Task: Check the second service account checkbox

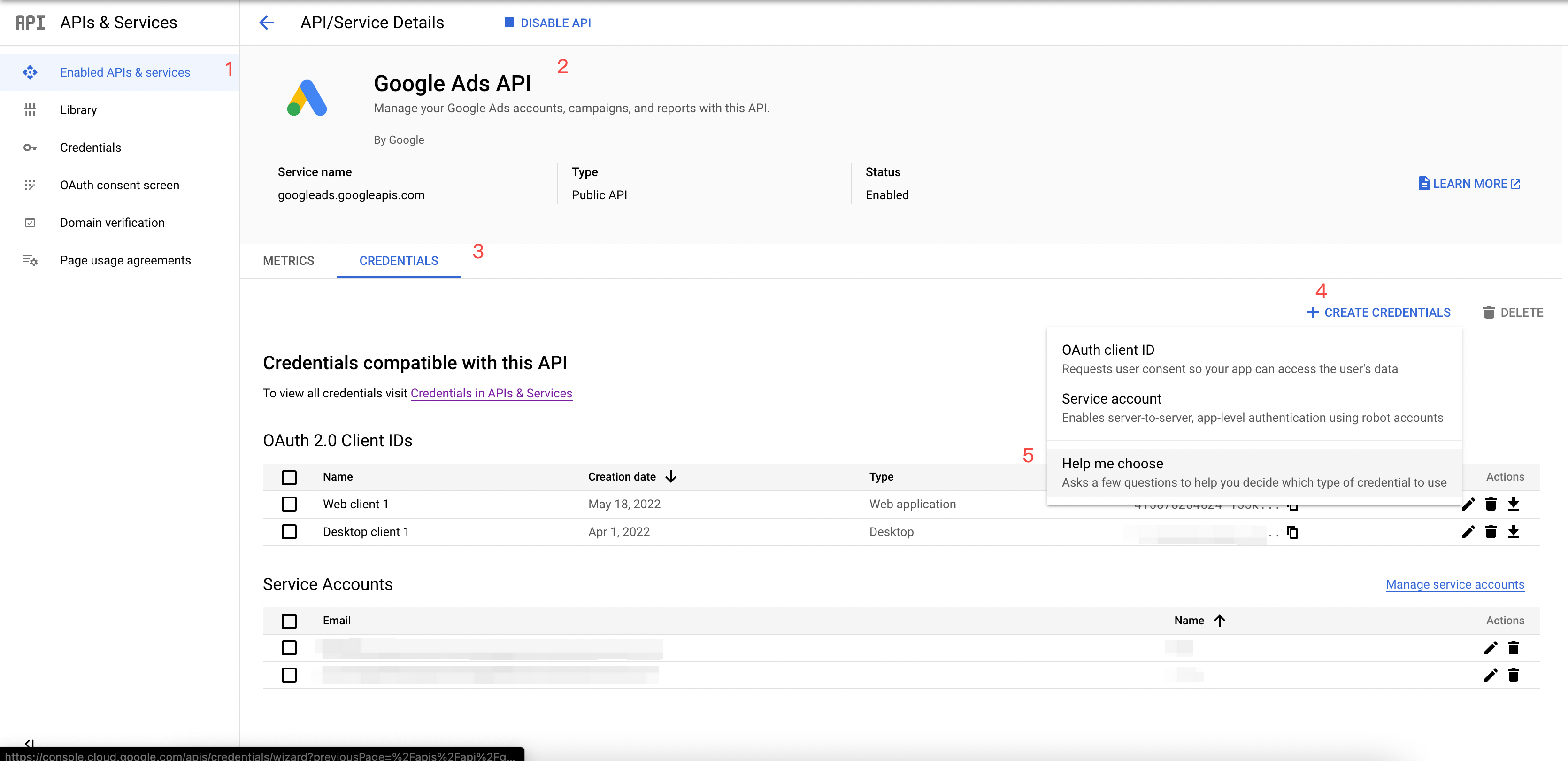Action: (289, 675)
